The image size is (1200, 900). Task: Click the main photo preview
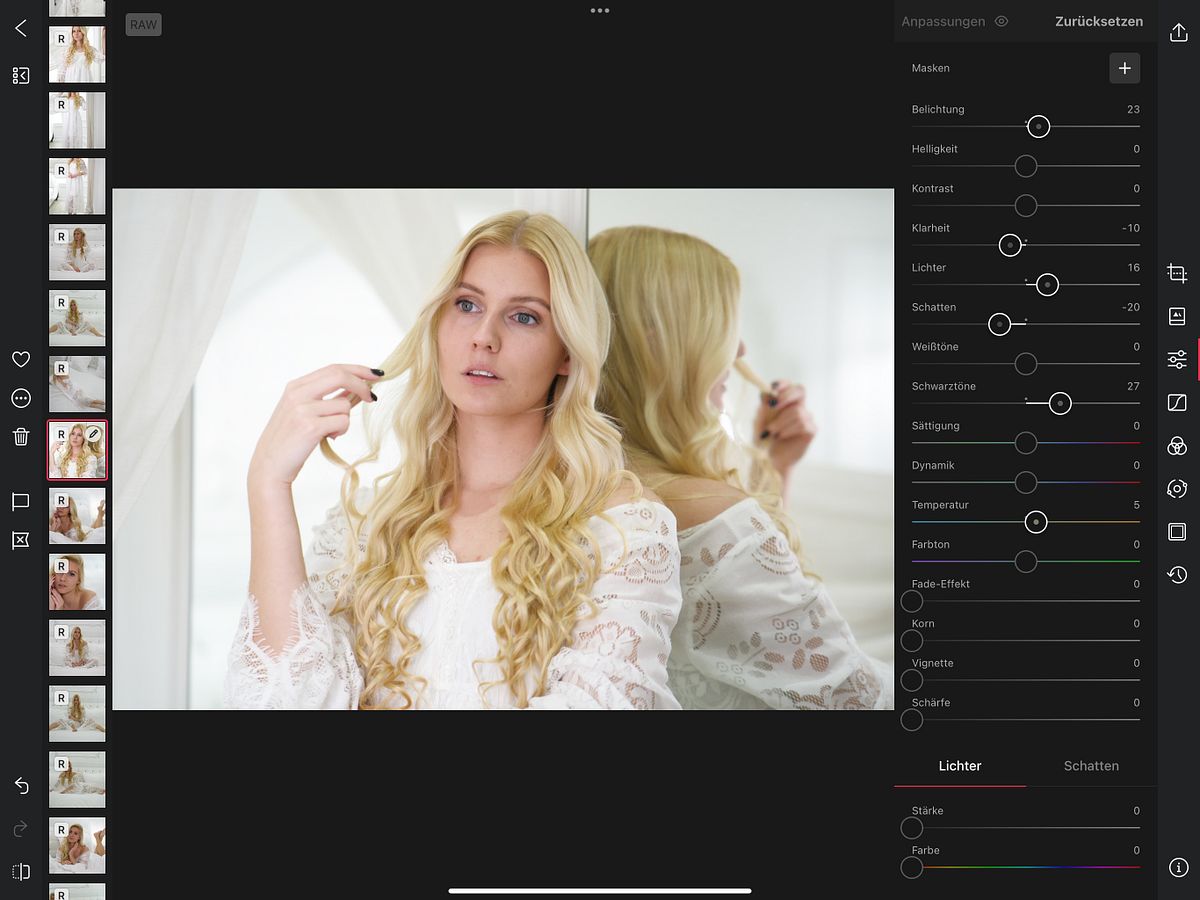point(503,449)
